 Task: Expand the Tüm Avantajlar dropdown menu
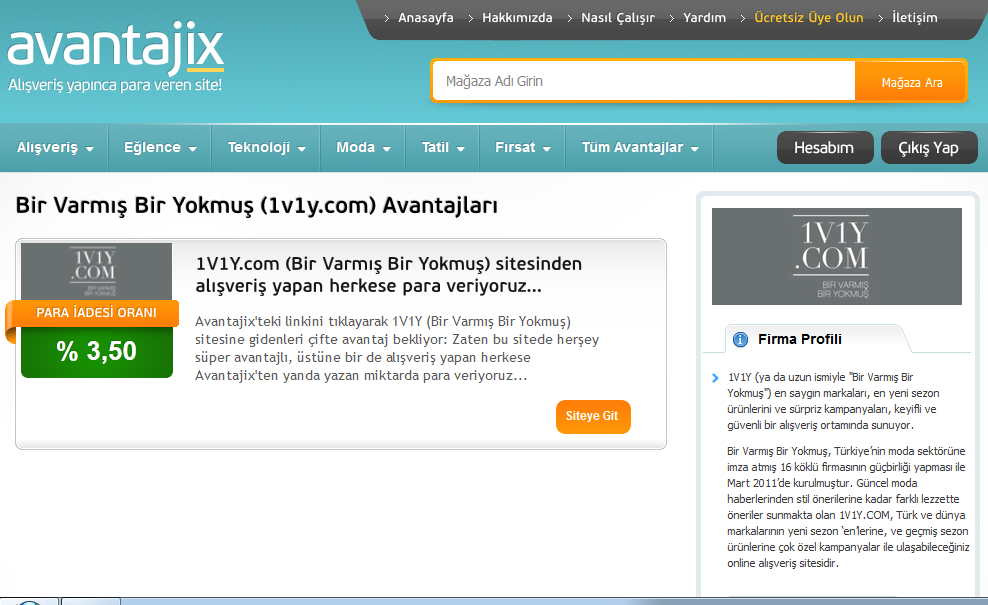click(x=640, y=147)
